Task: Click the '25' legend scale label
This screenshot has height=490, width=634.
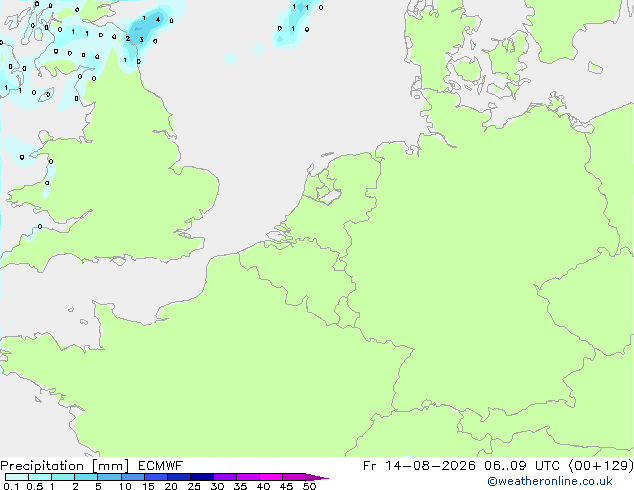Action: click(194, 486)
